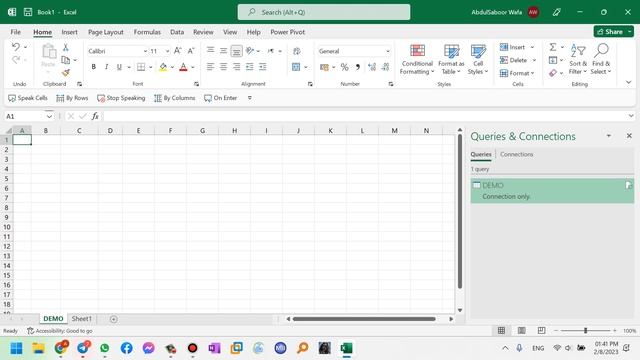The height and width of the screenshot is (360, 640).
Task: Expand the formula bar chevron
Action: point(631,116)
